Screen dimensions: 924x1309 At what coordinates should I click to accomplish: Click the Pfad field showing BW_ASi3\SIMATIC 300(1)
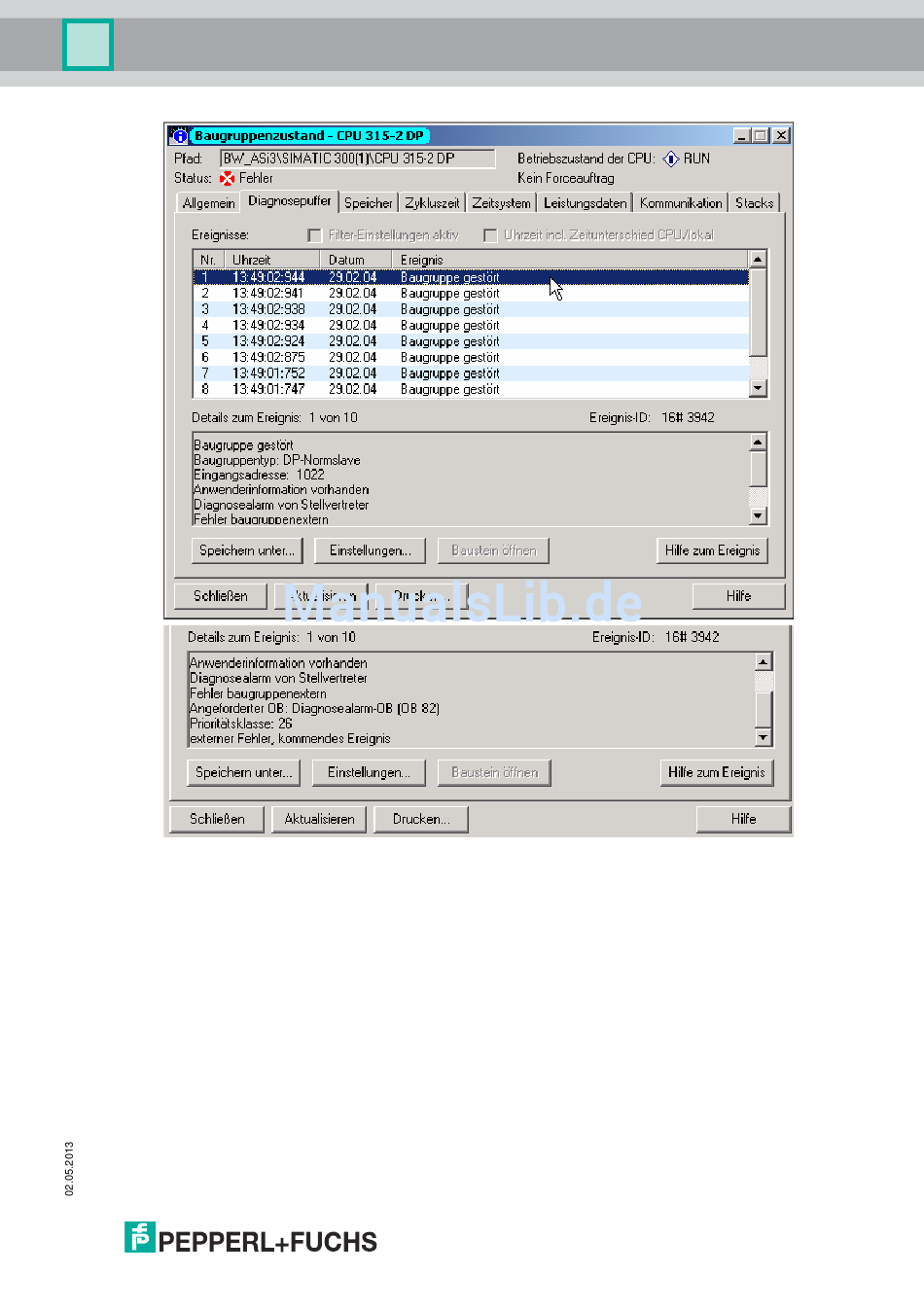point(358,159)
